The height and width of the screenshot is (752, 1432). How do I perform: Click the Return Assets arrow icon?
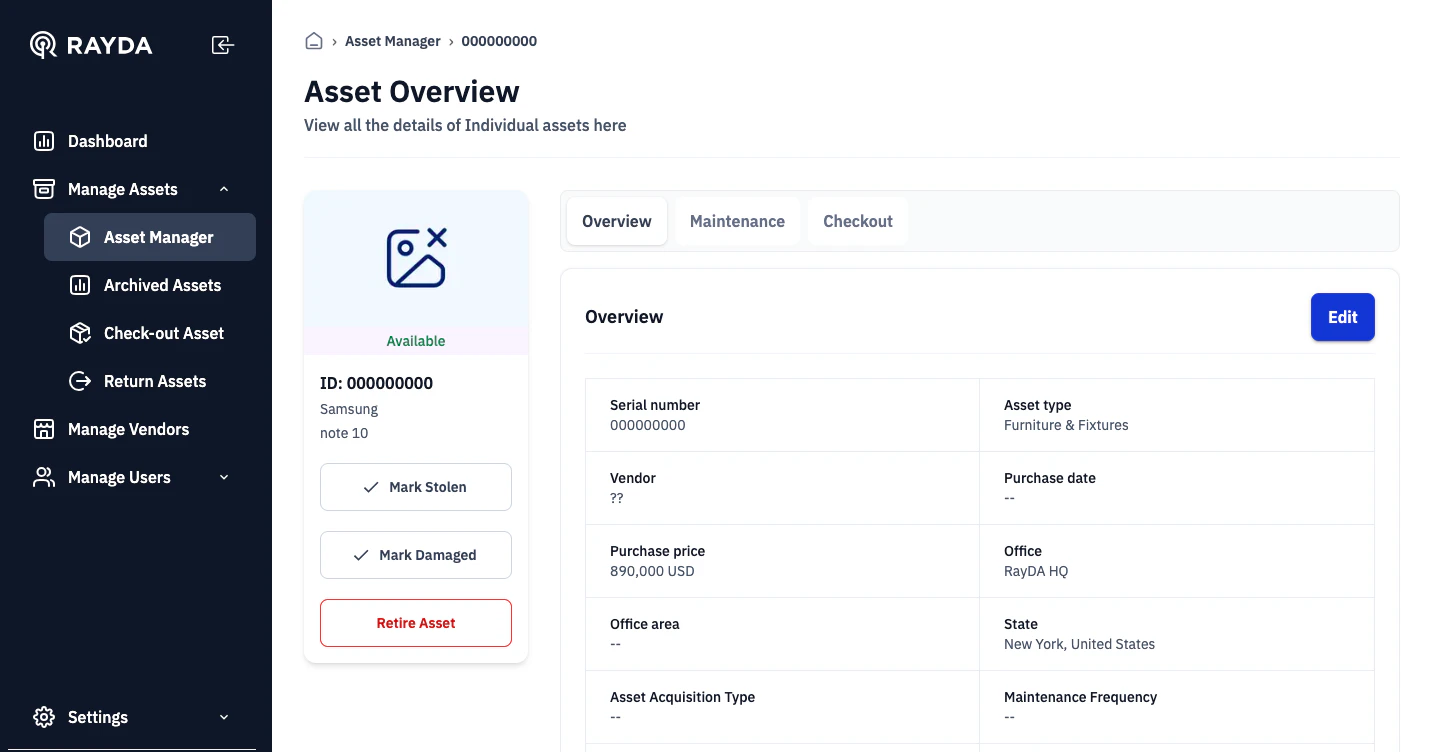(80, 381)
